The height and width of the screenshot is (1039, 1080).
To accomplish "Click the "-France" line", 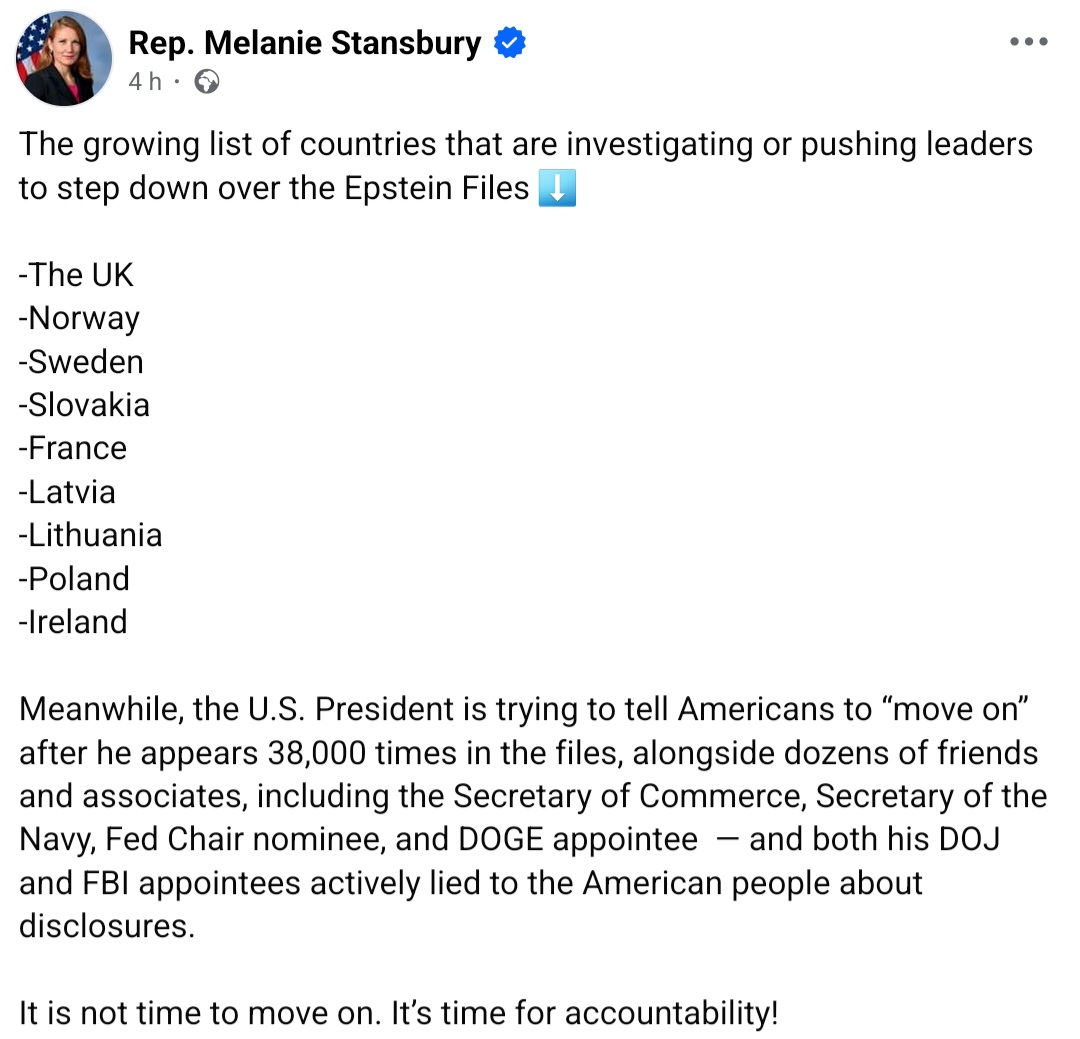I will point(74,448).
